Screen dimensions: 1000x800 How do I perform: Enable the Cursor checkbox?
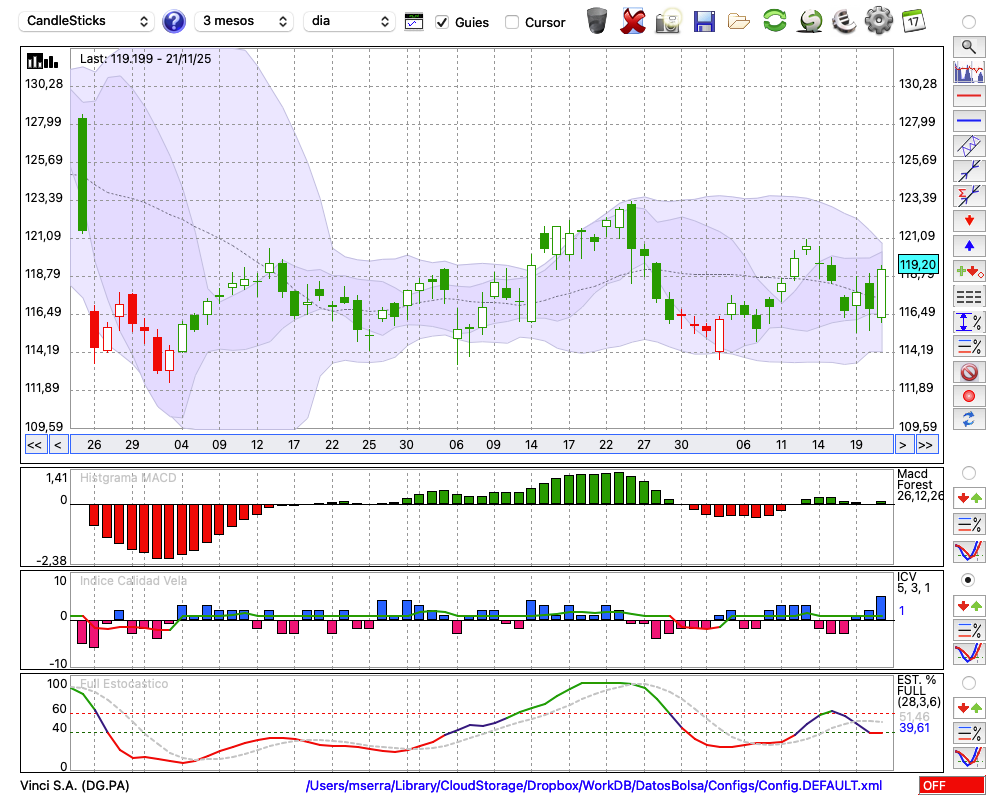(x=511, y=22)
